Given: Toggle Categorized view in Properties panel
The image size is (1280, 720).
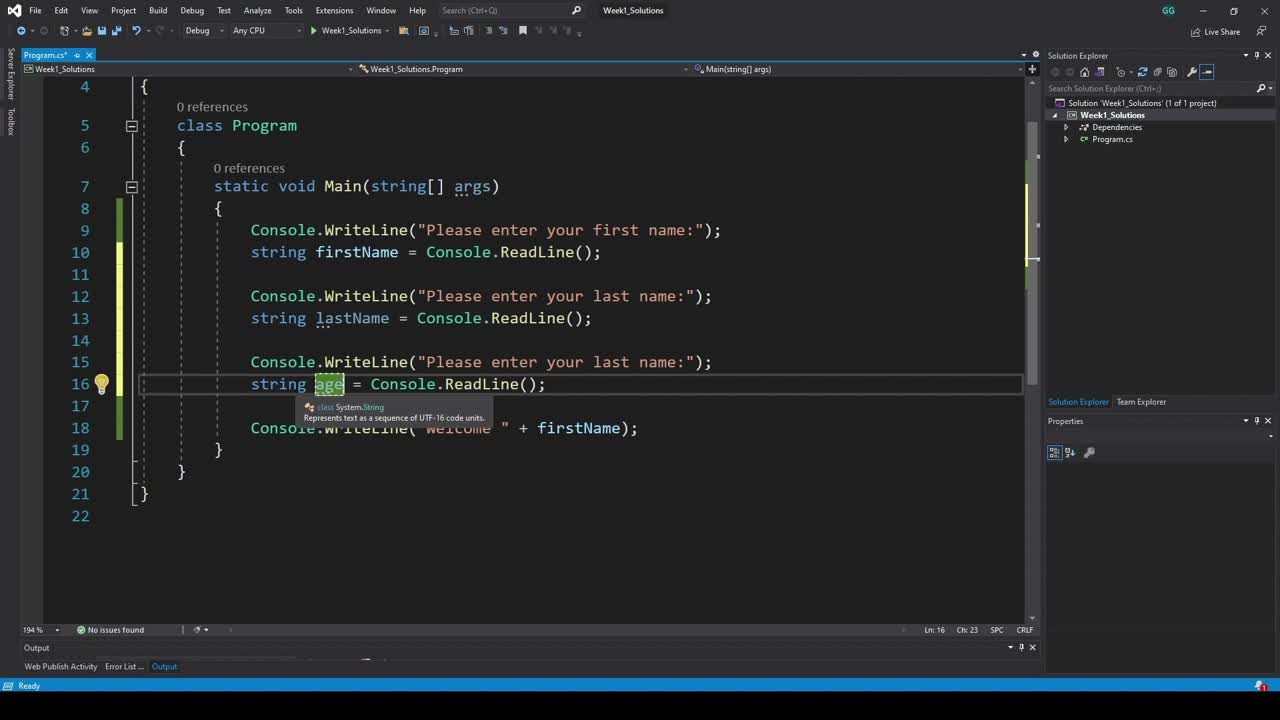Looking at the screenshot, I should click(1054, 452).
